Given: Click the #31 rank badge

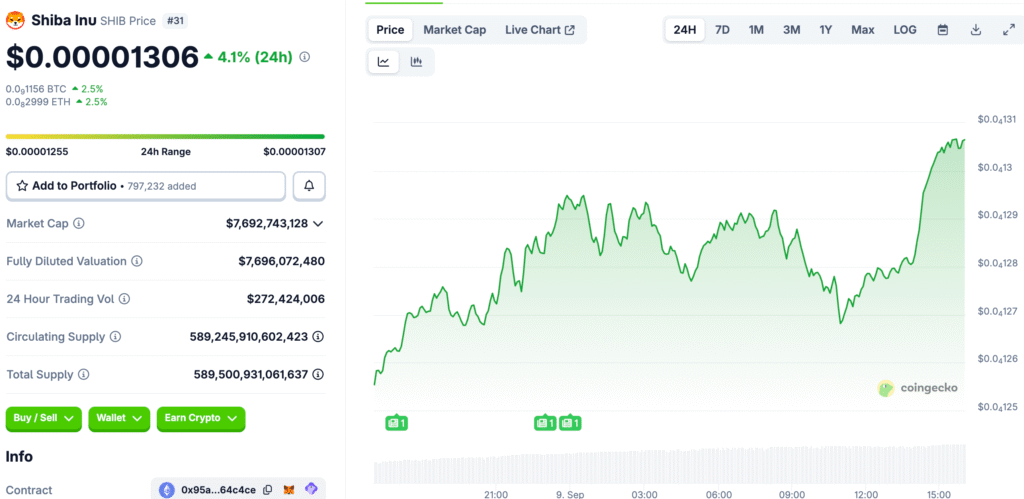Looking at the screenshot, I should coord(174,21).
